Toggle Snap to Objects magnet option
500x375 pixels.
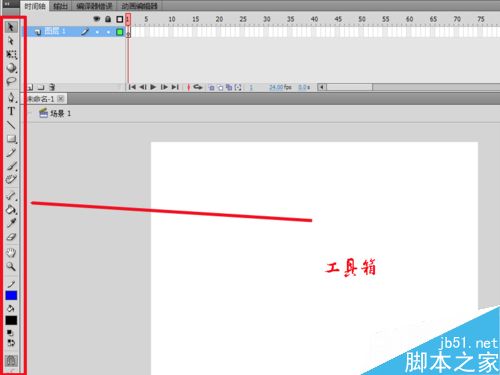point(11,361)
